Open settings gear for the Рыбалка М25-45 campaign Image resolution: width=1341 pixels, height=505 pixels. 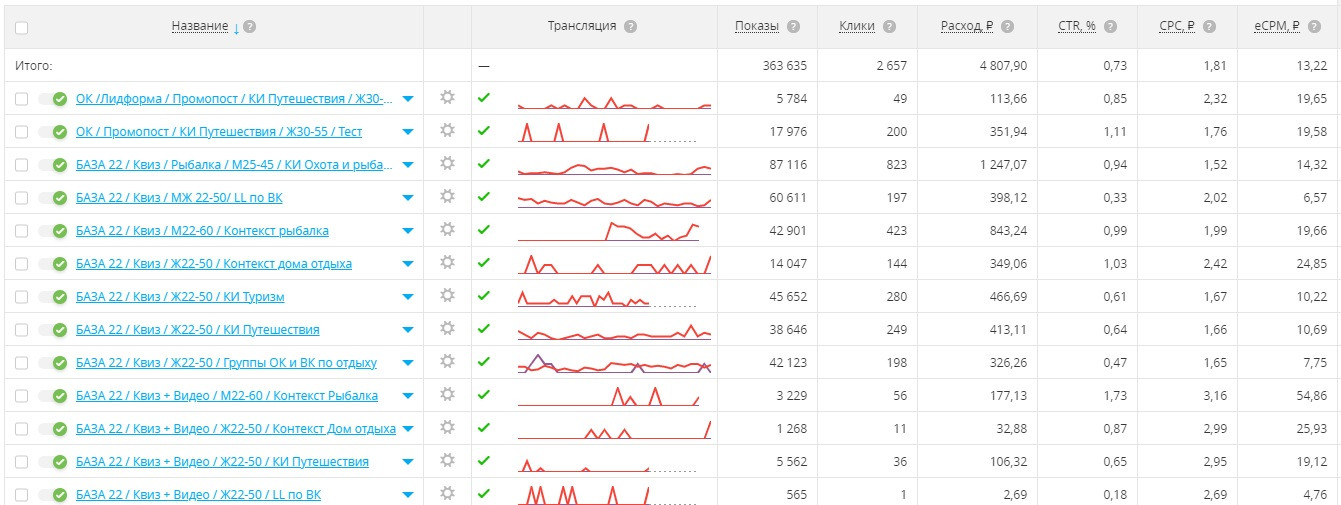447,164
